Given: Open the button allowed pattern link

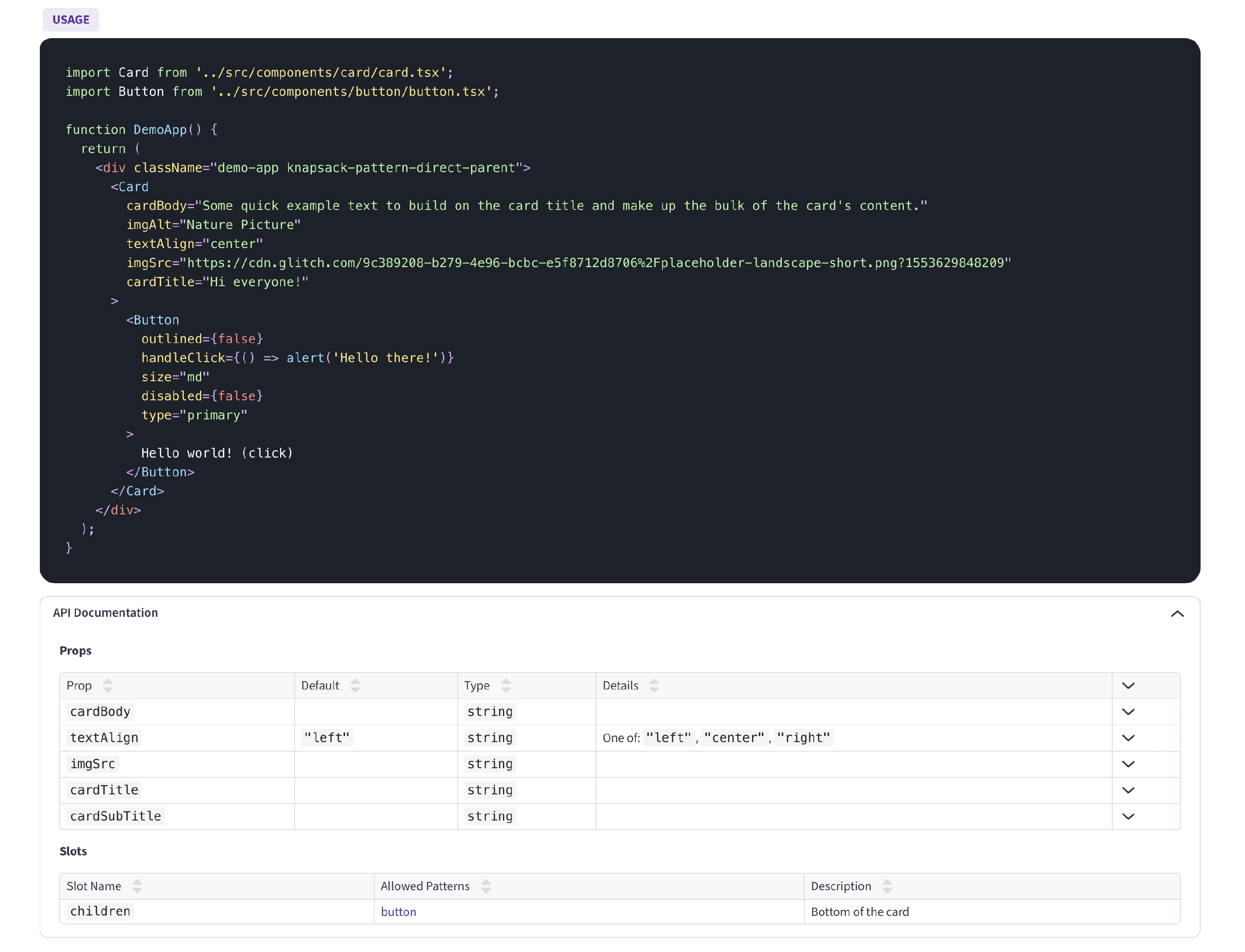Looking at the screenshot, I should point(398,912).
